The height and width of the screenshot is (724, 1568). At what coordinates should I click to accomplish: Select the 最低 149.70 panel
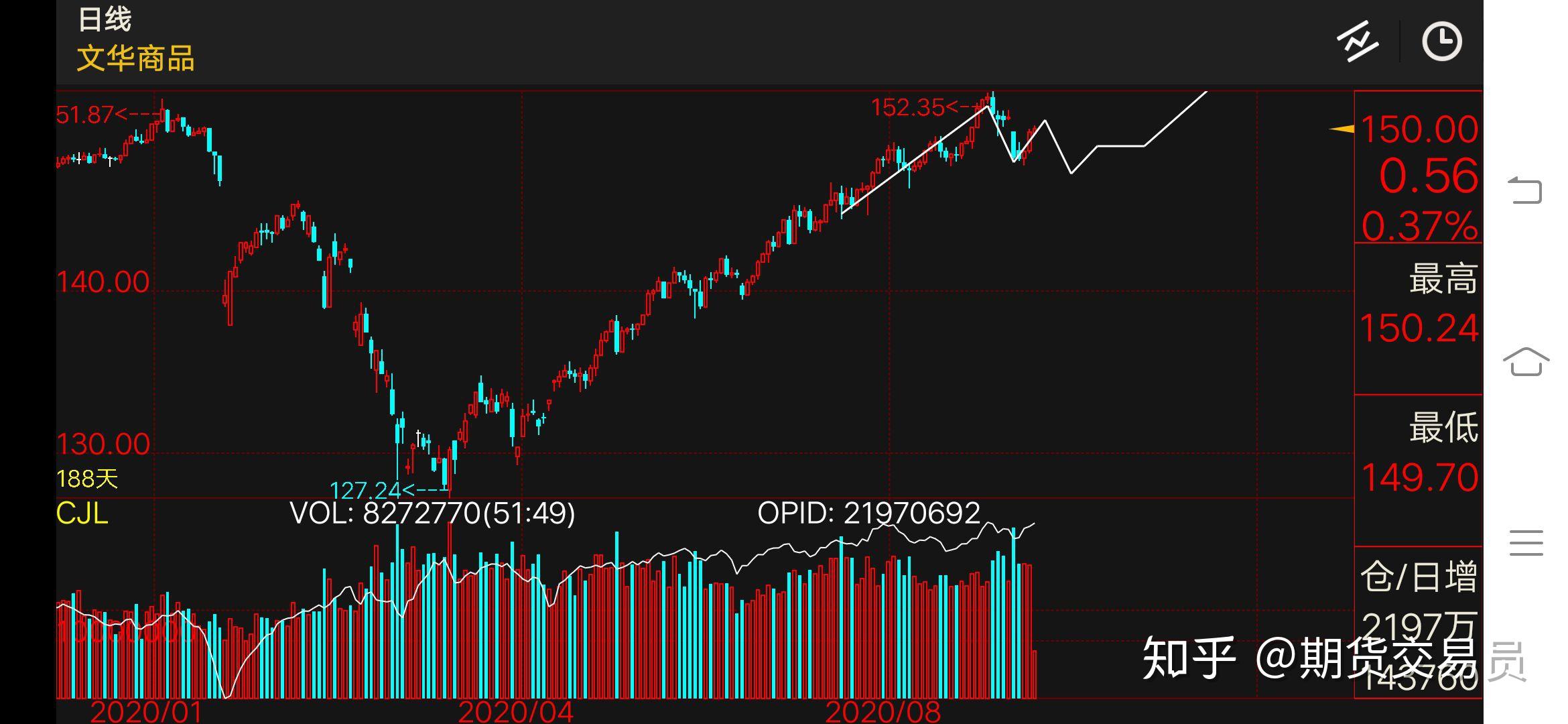(1419, 463)
